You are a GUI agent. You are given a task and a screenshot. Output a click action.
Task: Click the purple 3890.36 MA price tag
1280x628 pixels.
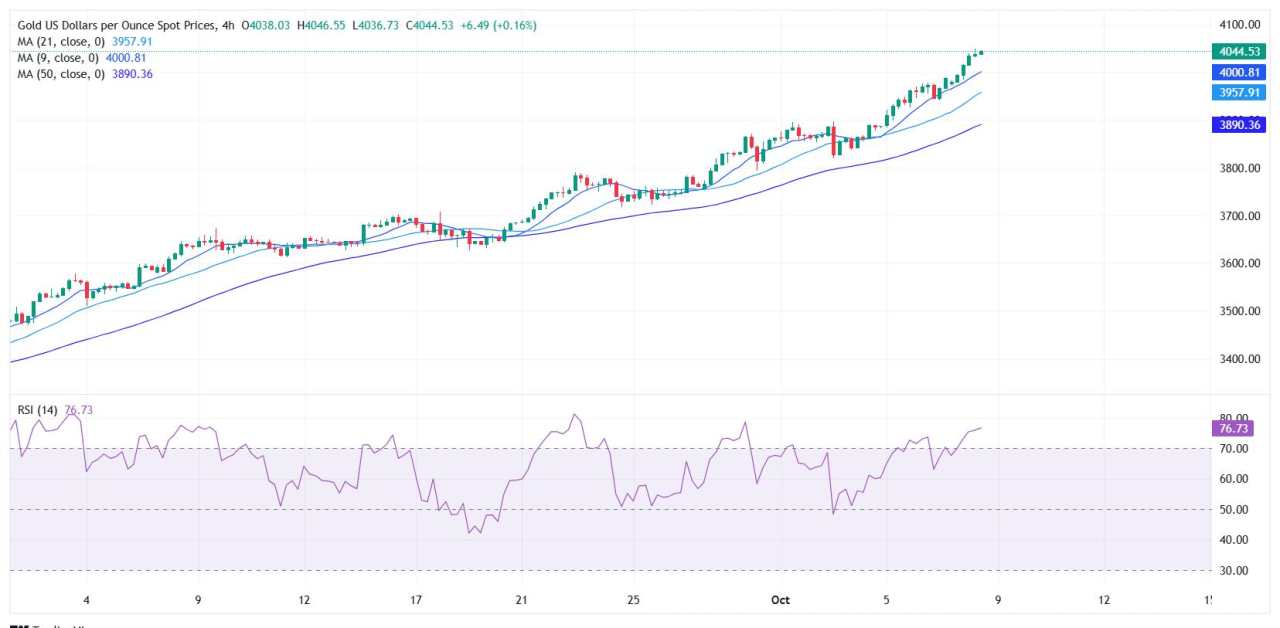pos(1239,126)
